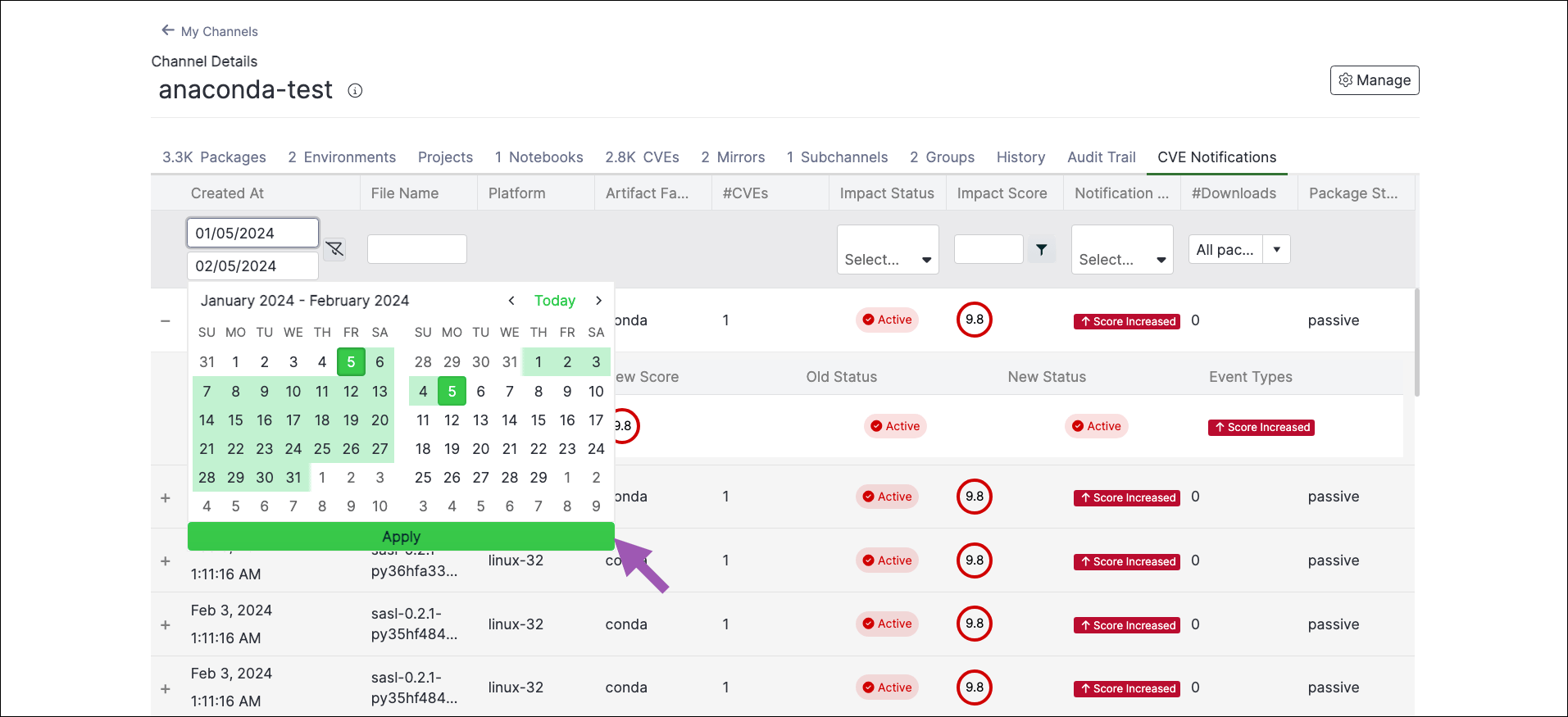Expand the first Feb 3 sasl py35hf484 row

point(166,625)
